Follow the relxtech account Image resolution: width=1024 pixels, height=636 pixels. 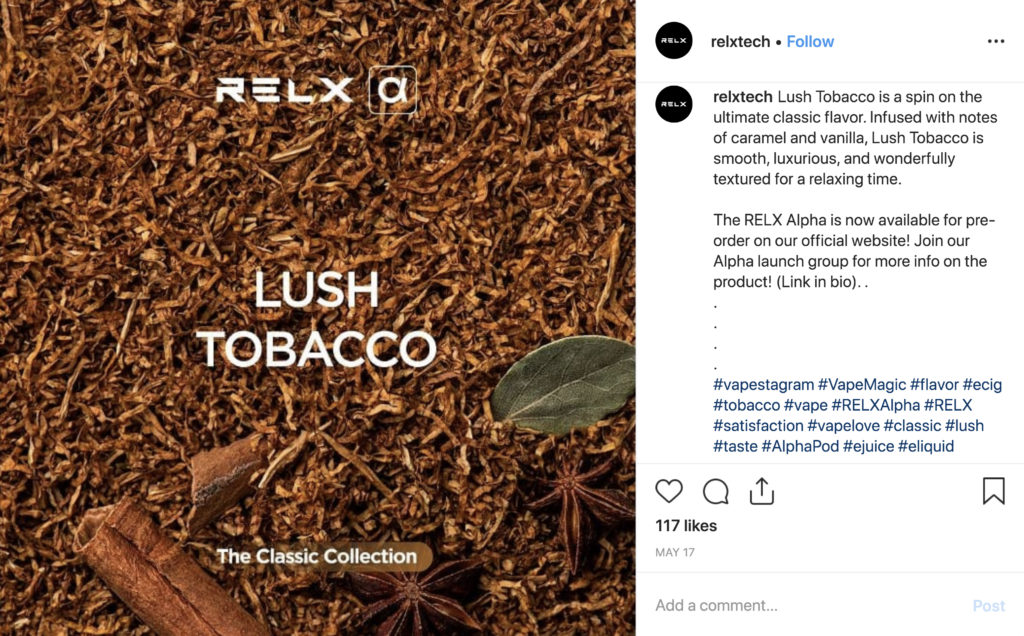pyautogui.click(x=810, y=41)
